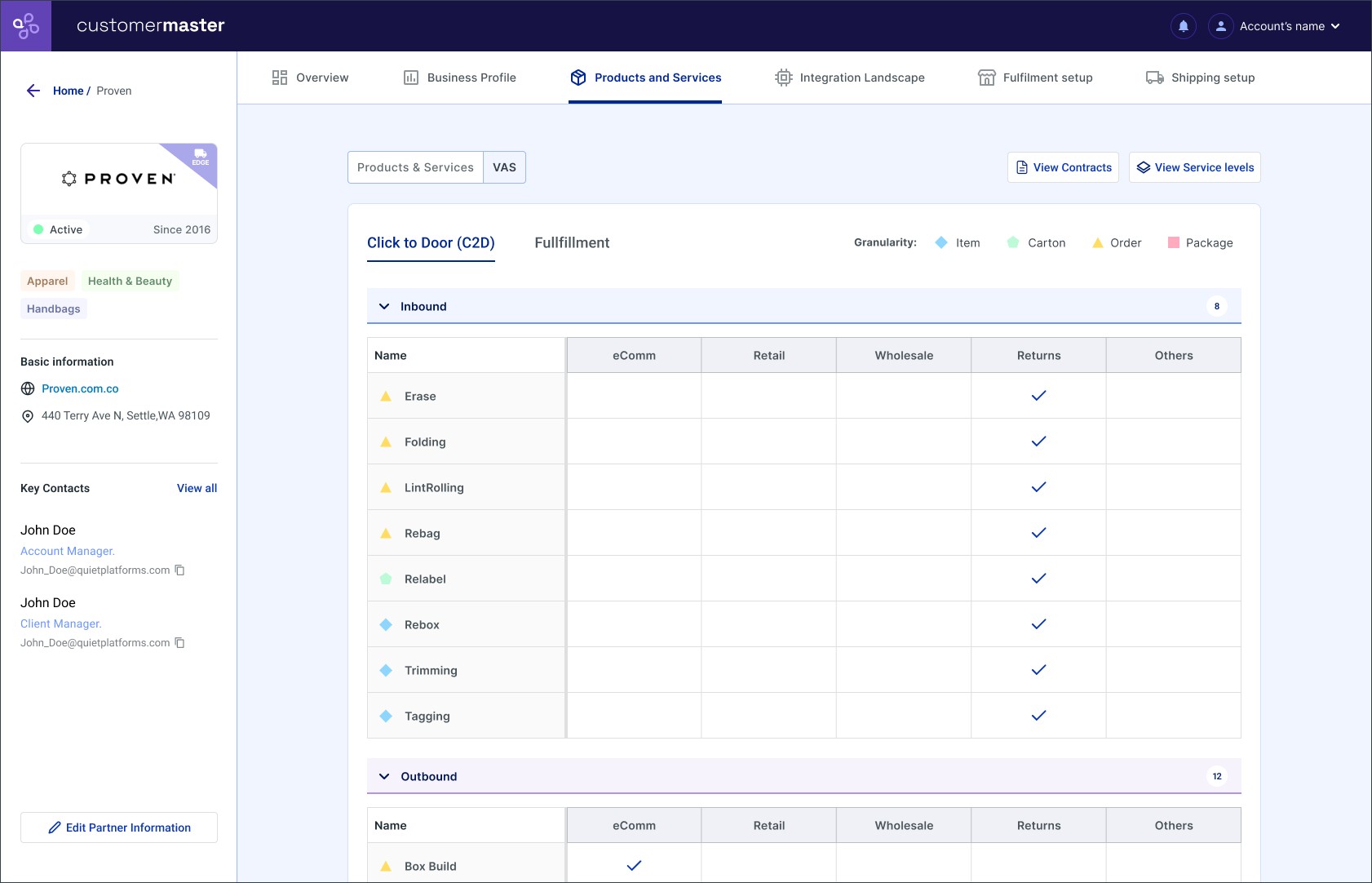
Task: Go to the Home breadcrumb link
Action: point(69,91)
